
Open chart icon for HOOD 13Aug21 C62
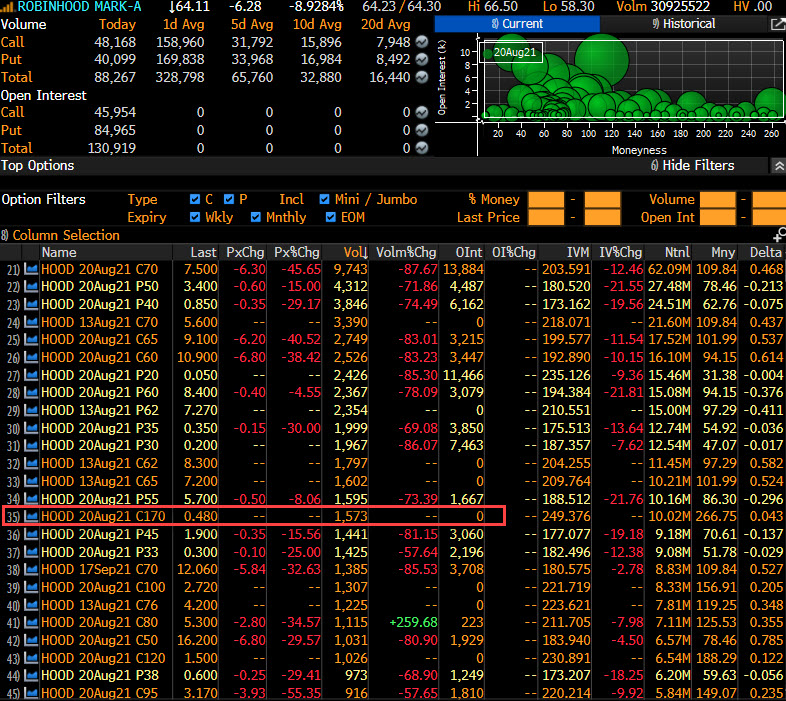[x=31, y=463]
